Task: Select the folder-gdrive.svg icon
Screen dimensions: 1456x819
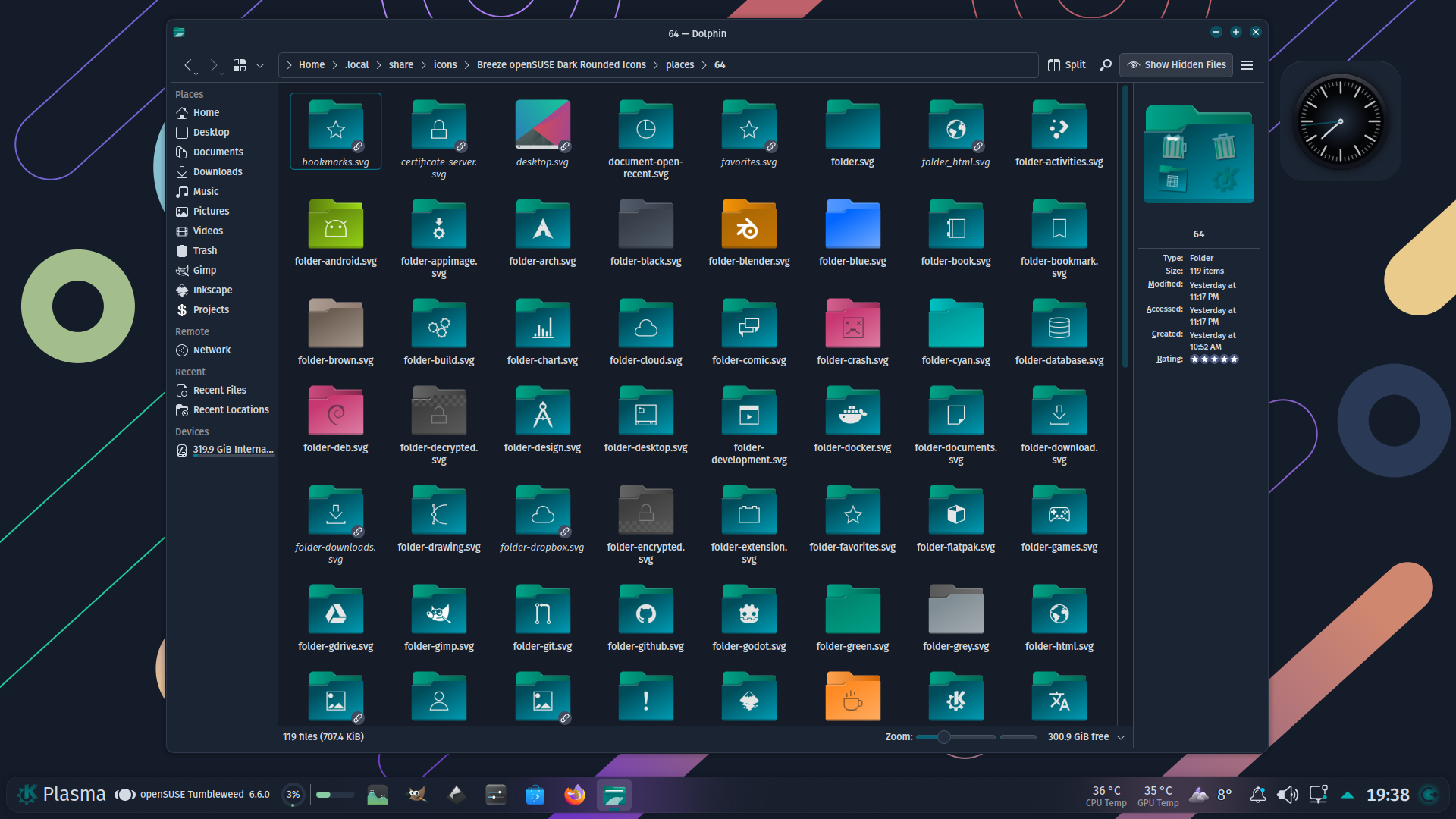Action: (x=335, y=610)
